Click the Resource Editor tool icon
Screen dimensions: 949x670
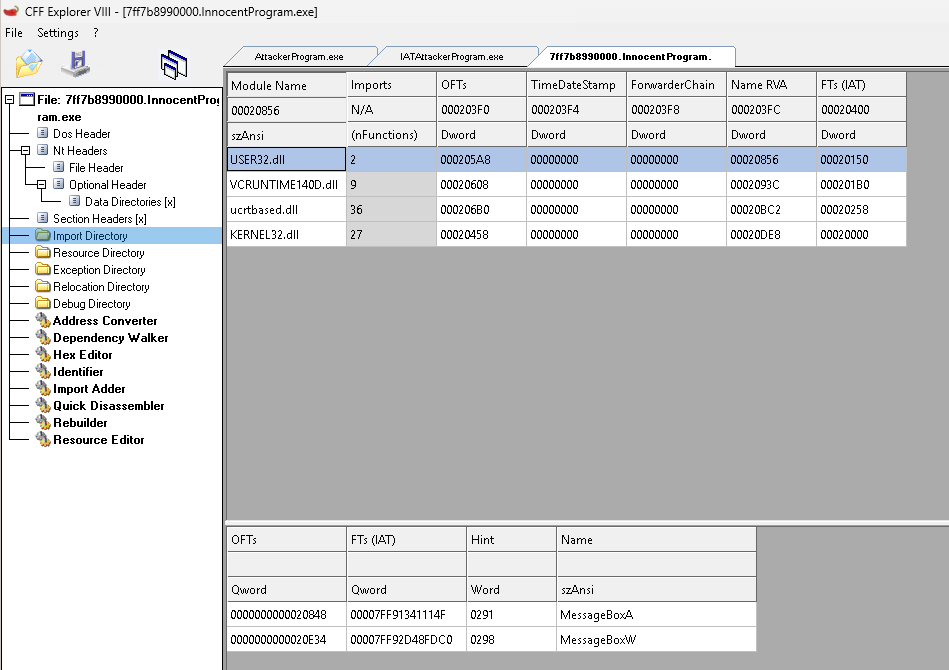tap(42, 438)
